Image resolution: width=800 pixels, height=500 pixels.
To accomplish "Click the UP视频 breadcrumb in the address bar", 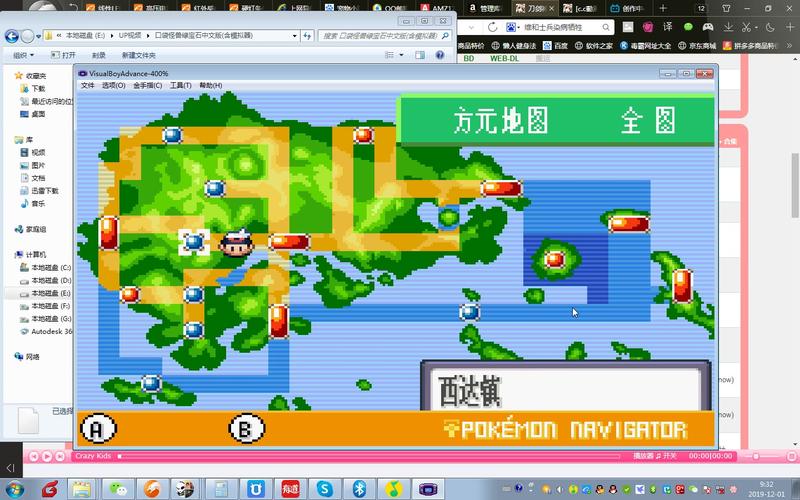I will pos(130,36).
